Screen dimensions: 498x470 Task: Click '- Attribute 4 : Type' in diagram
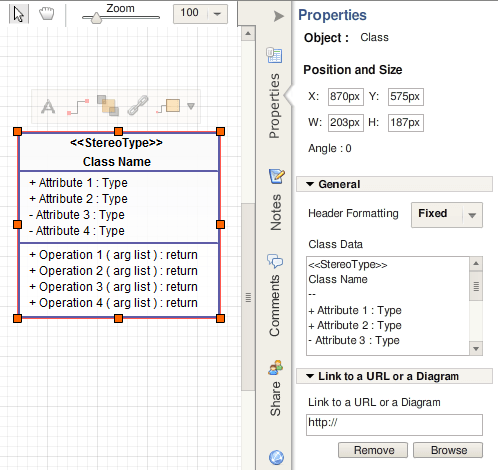click(x=77, y=231)
